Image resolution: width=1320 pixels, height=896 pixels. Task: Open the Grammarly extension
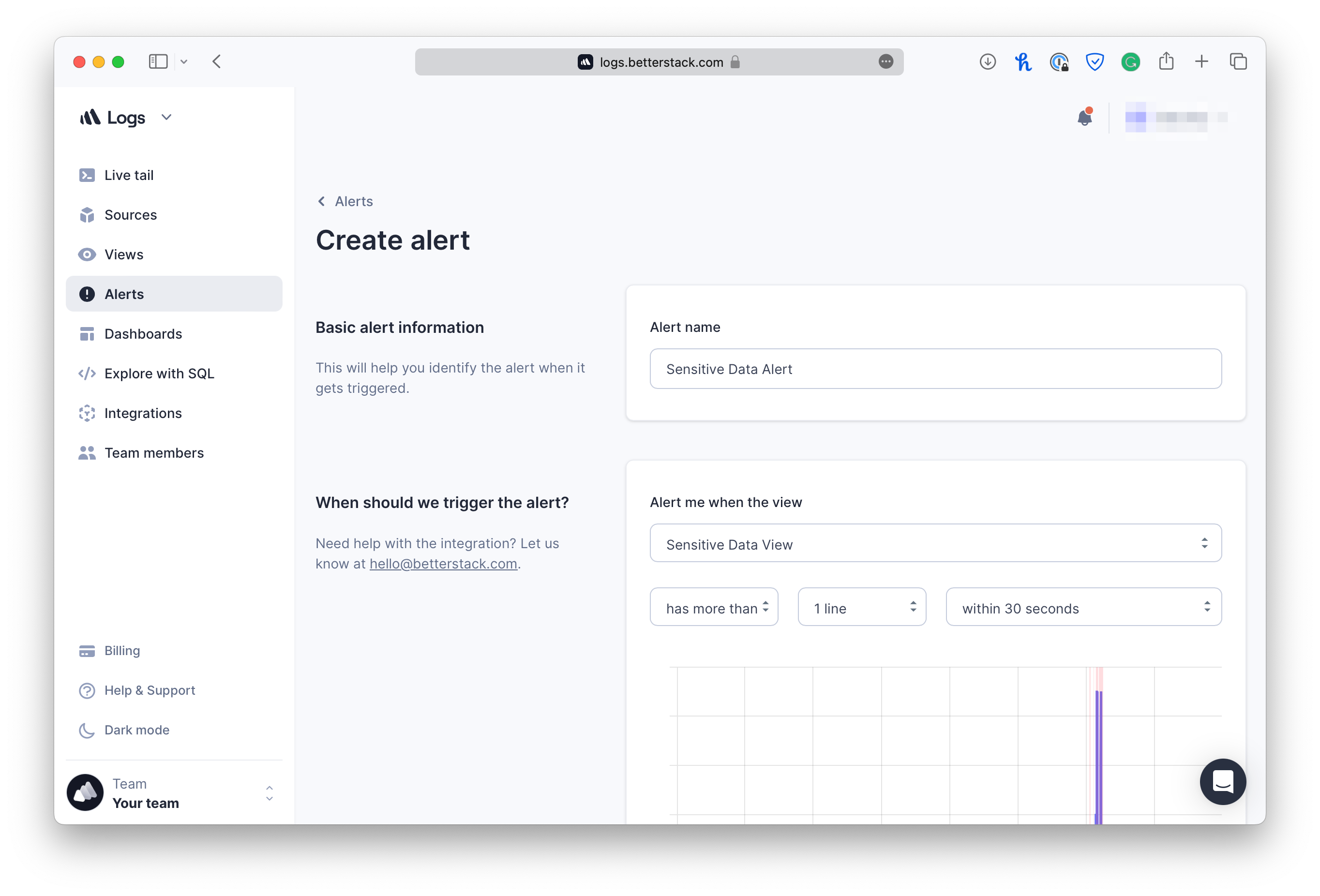click(1130, 62)
